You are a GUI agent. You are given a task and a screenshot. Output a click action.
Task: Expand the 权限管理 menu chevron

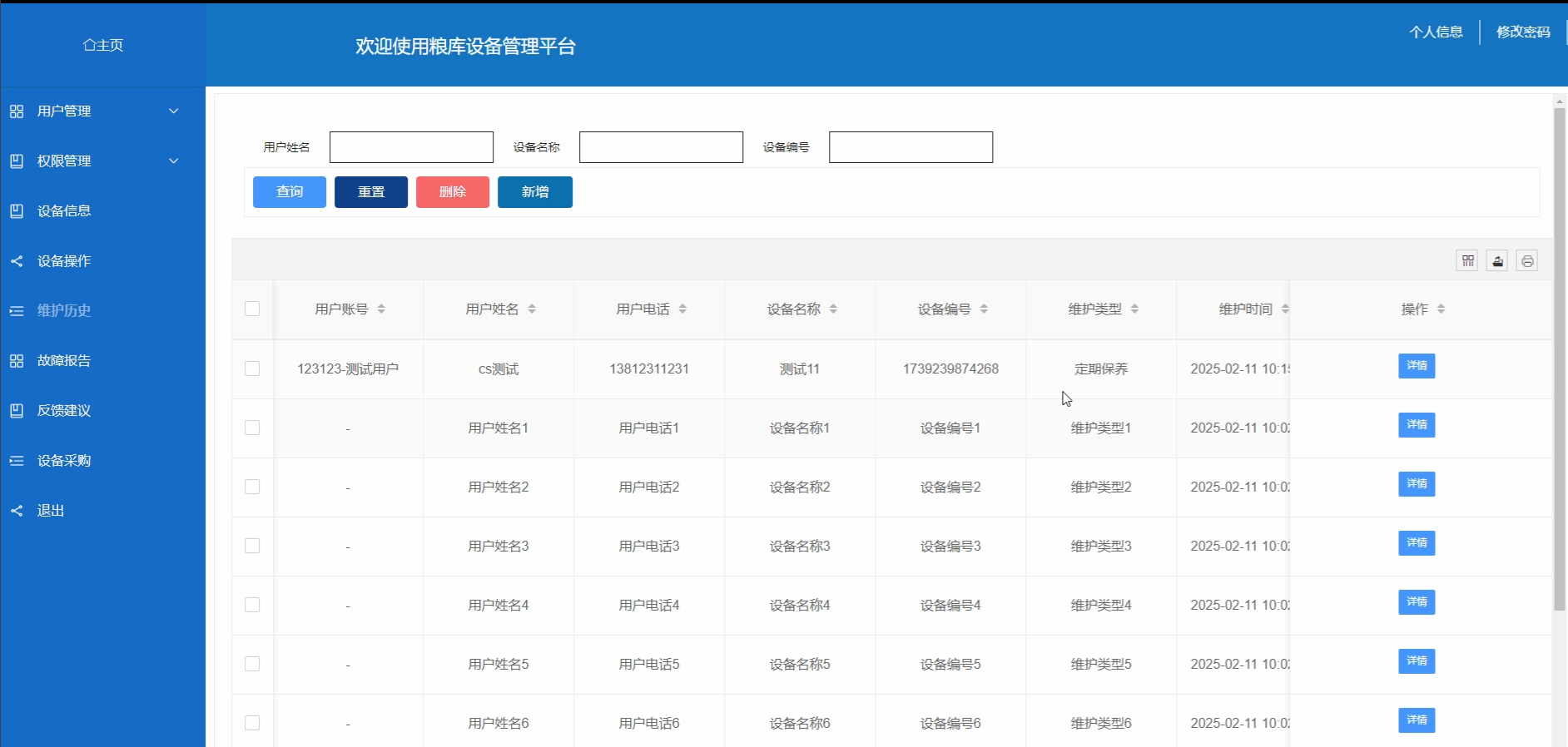click(x=174, y=161)
